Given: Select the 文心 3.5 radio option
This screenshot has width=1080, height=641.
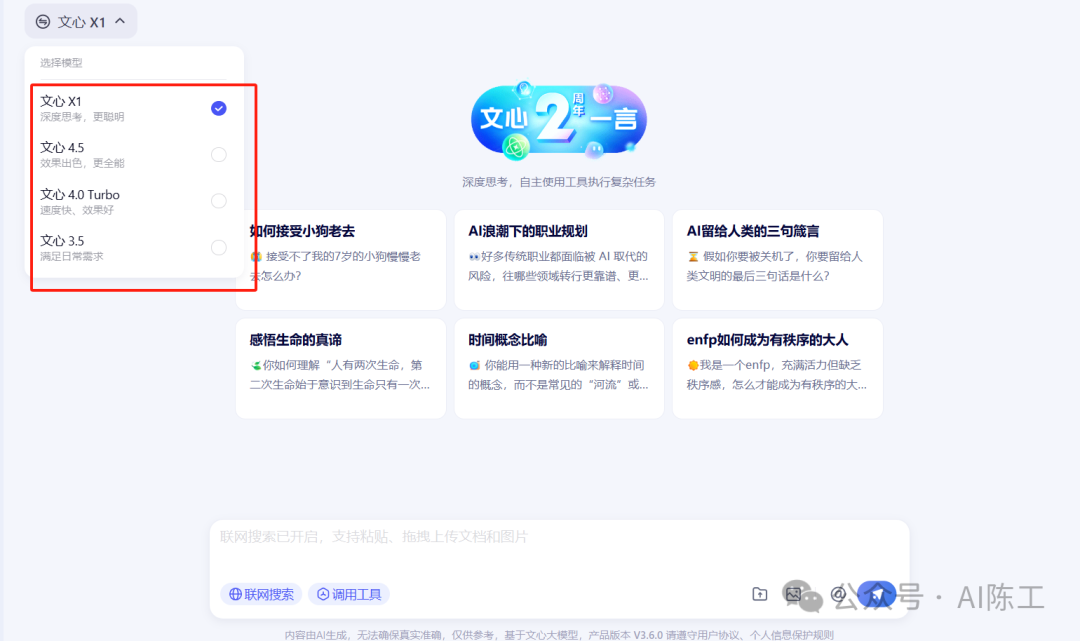Looking at the screenshot, I should pos(218,247).
